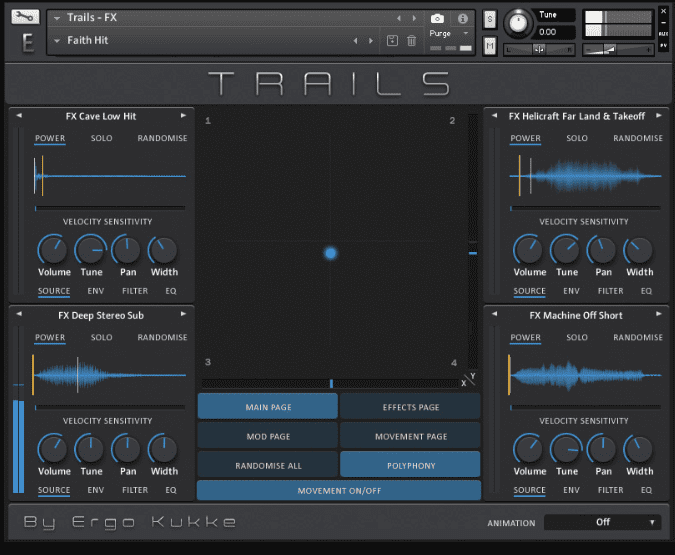This screenshot has height=555, width=675.
Task: Adjust Volume knob of FX Cave Low Hit
Action: (x=53, y=250)
